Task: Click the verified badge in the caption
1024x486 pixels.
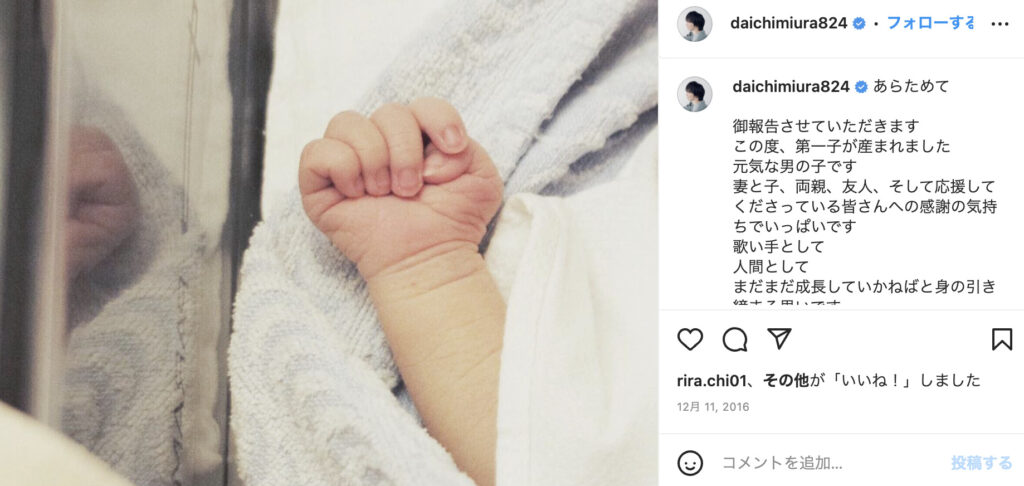Action: pyautogui.click(x=861, y=87)
